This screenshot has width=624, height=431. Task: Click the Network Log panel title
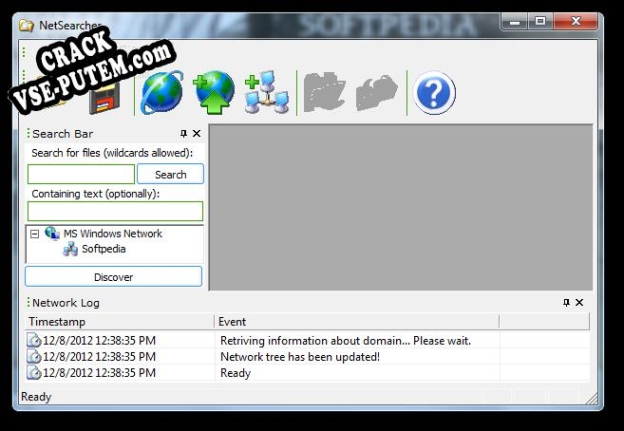tap(66, 303)
